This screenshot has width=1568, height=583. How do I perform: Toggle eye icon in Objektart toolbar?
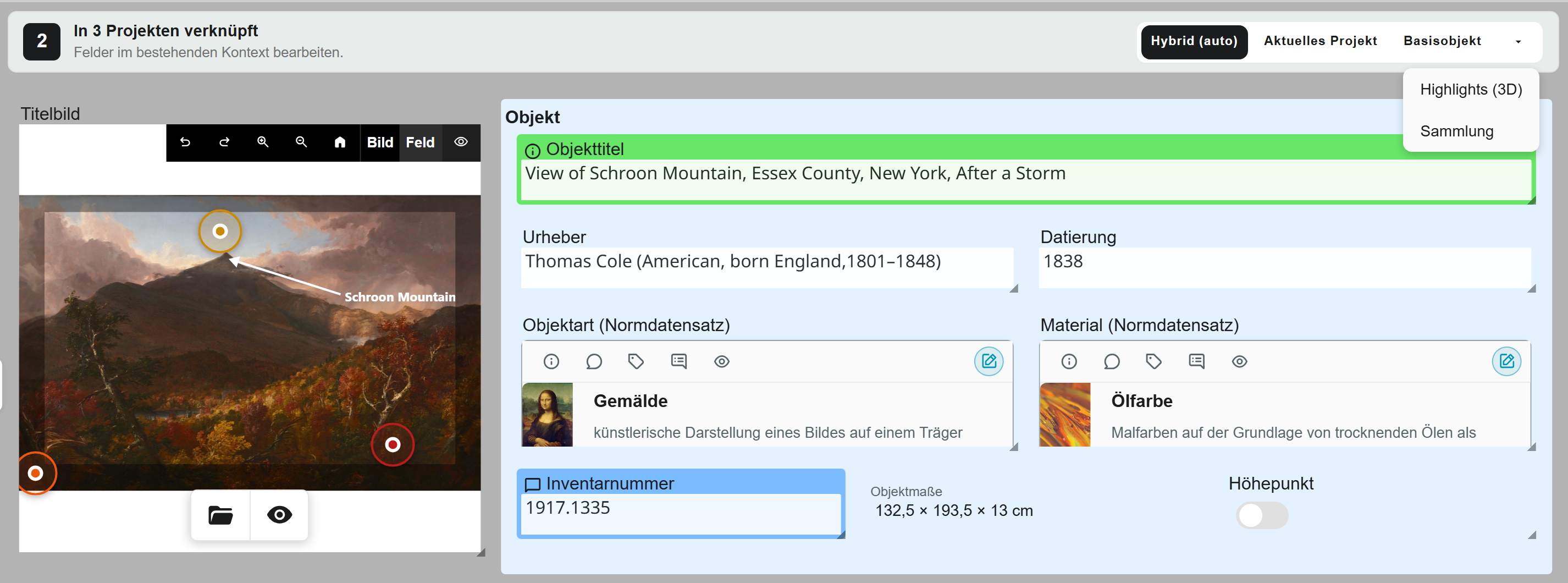click(721, 361)
